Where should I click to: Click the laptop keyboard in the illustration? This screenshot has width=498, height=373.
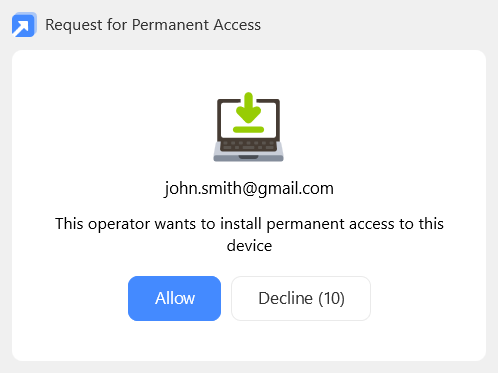click(x=248, y=145)
